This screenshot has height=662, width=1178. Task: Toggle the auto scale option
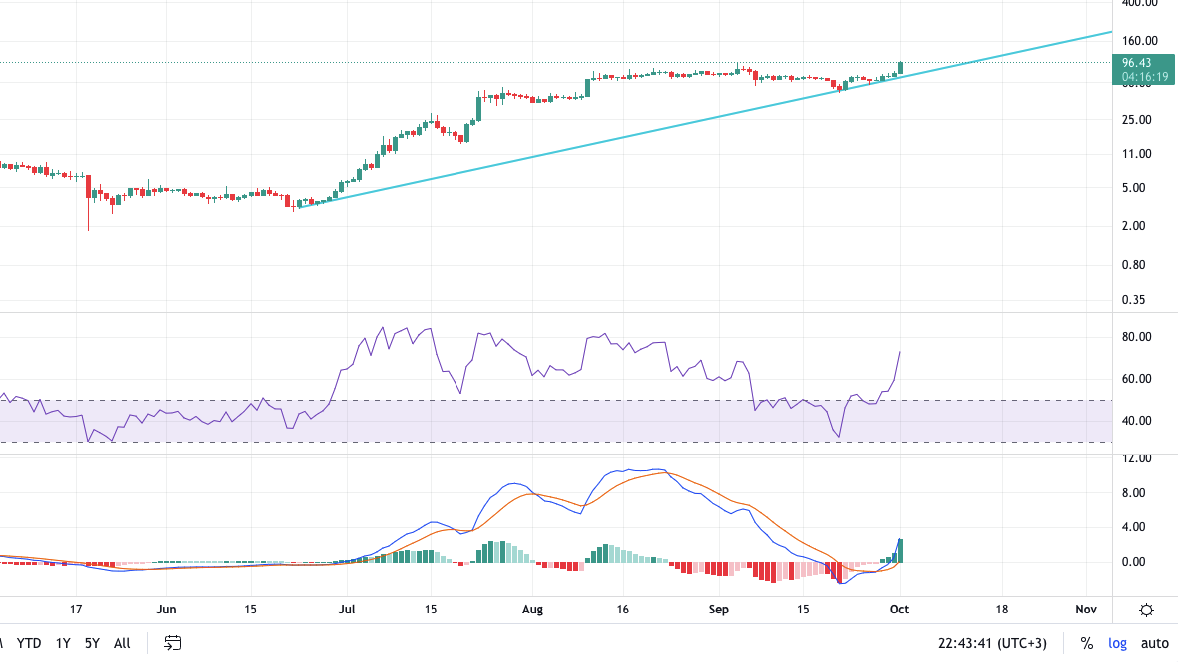1155,643
